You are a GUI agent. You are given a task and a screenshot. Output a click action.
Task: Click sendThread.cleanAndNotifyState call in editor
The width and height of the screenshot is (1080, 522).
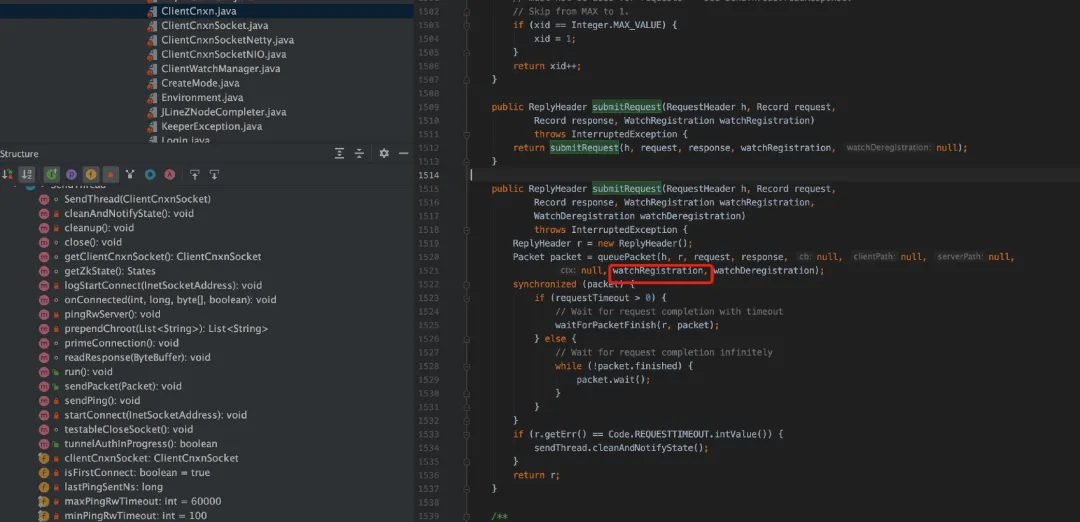(619, 448)
